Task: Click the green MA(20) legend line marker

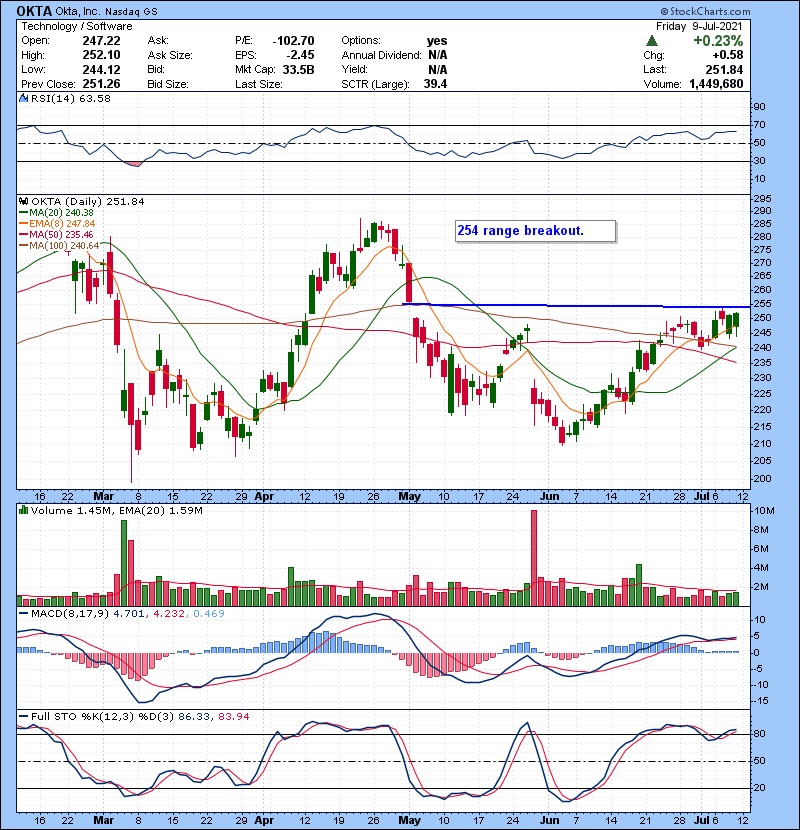Action: tap(24, 213)
